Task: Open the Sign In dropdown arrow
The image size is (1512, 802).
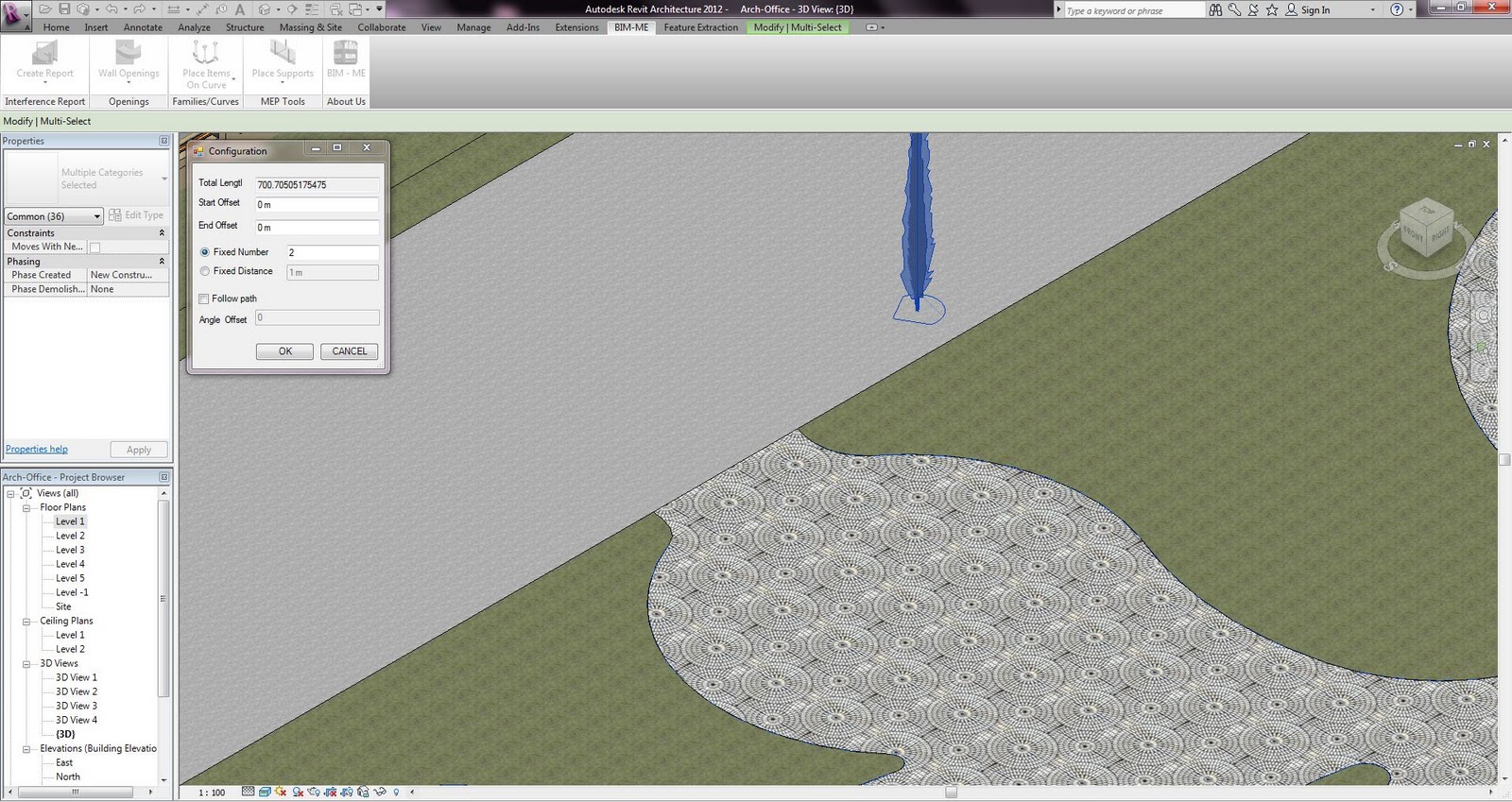Action: tap(1373, 10)
